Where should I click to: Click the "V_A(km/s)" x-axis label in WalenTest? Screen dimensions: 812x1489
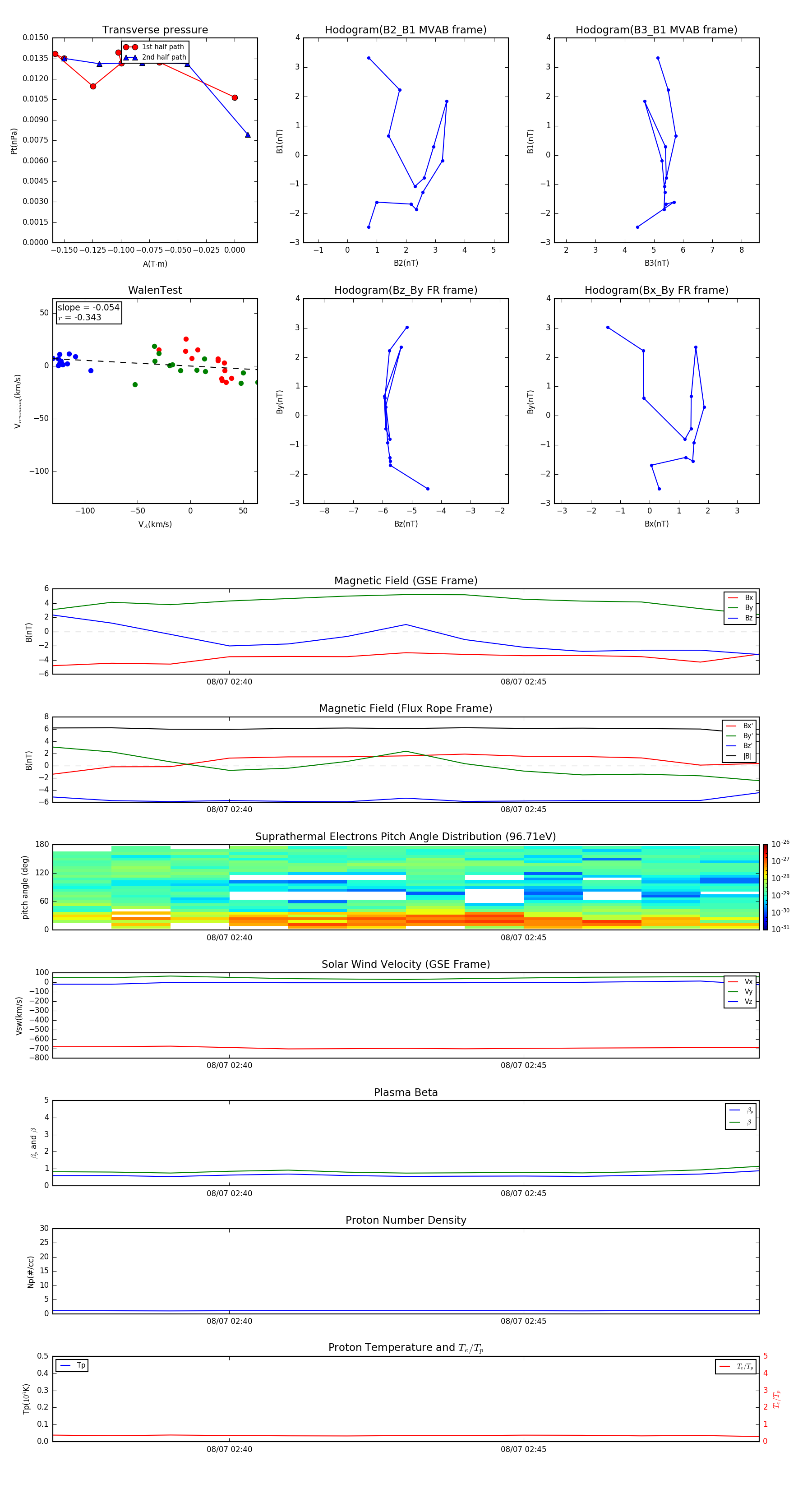[155, 525]
